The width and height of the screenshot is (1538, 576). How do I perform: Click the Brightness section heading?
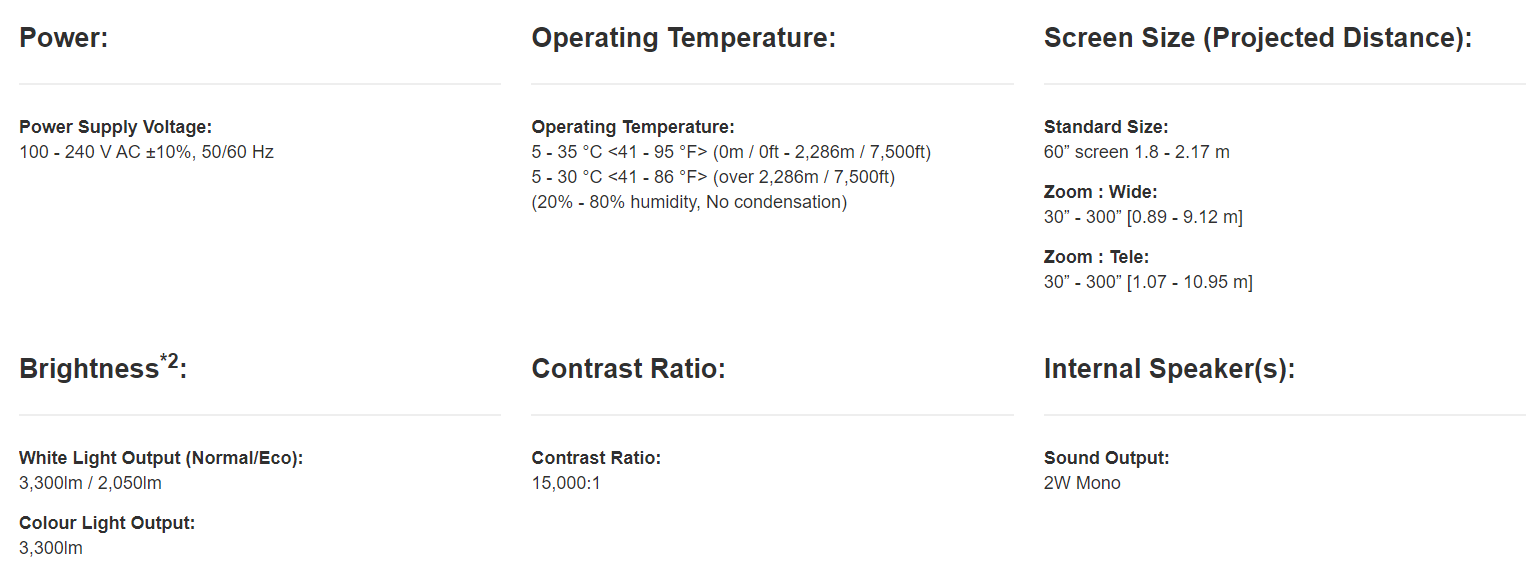pos(88,370)
